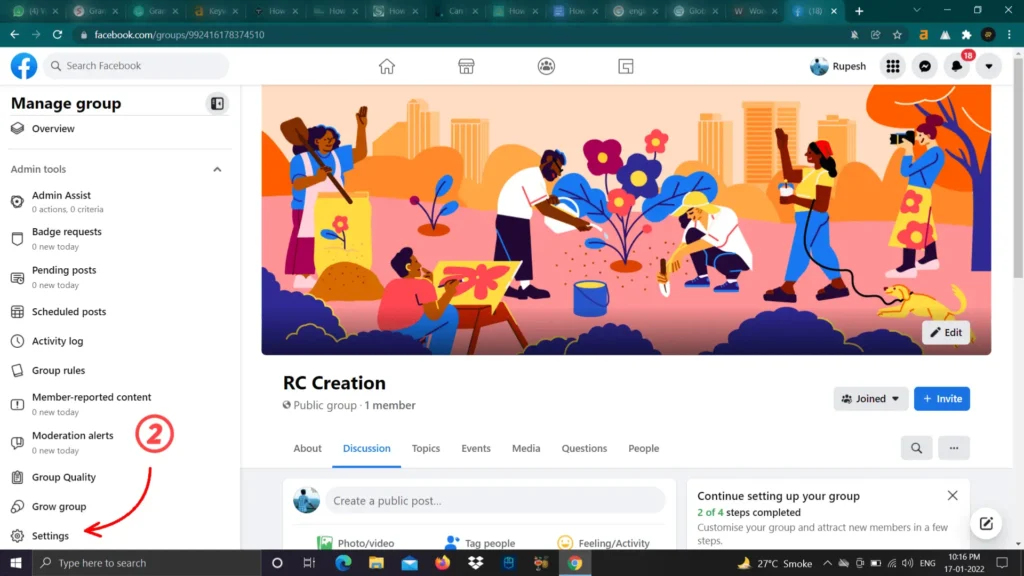This screenshot has height=576, width=1024.
Task: Open Grow group
Action: click(x=59, y=507)
